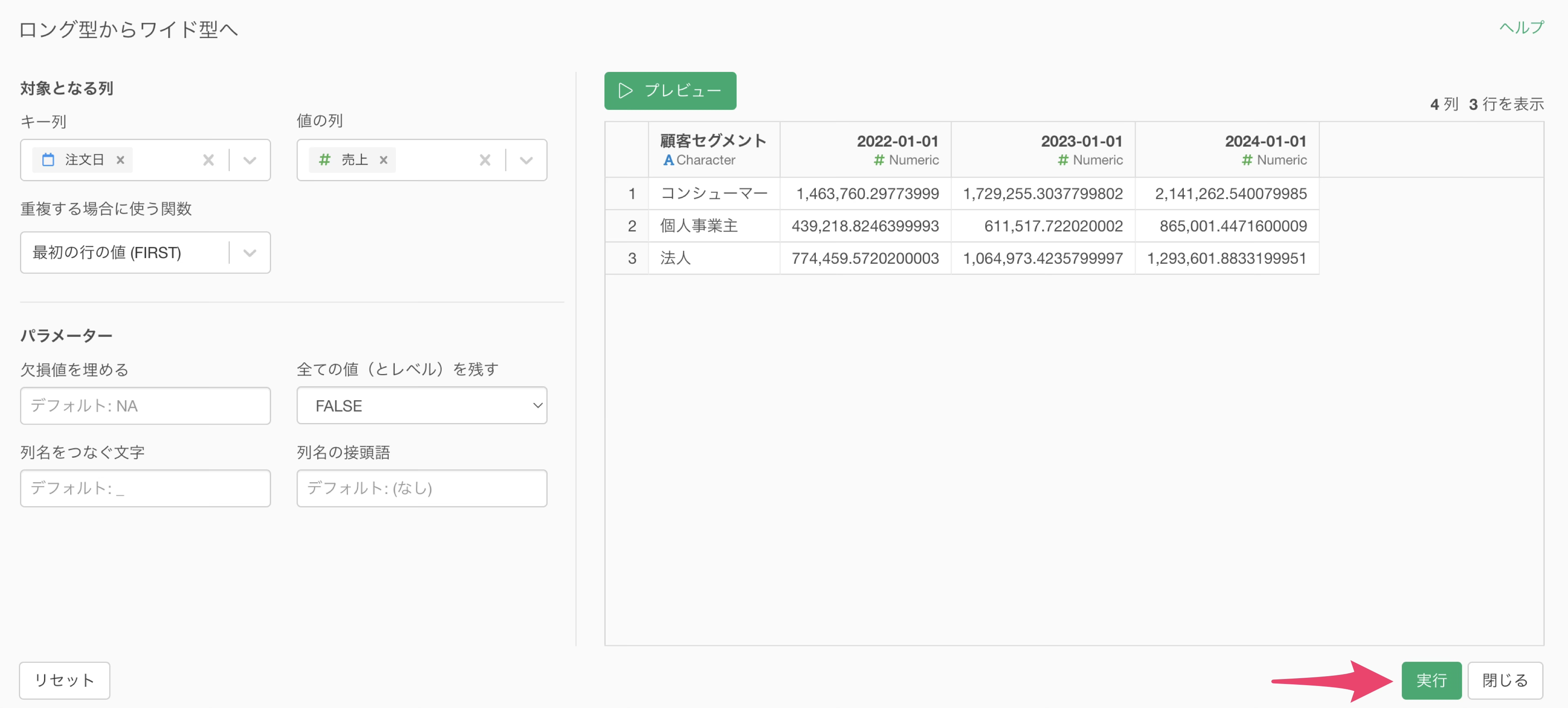Viewport: 1568px width, 708px height.
Task: Clear all selections in キー列 field
Action: 208,160
